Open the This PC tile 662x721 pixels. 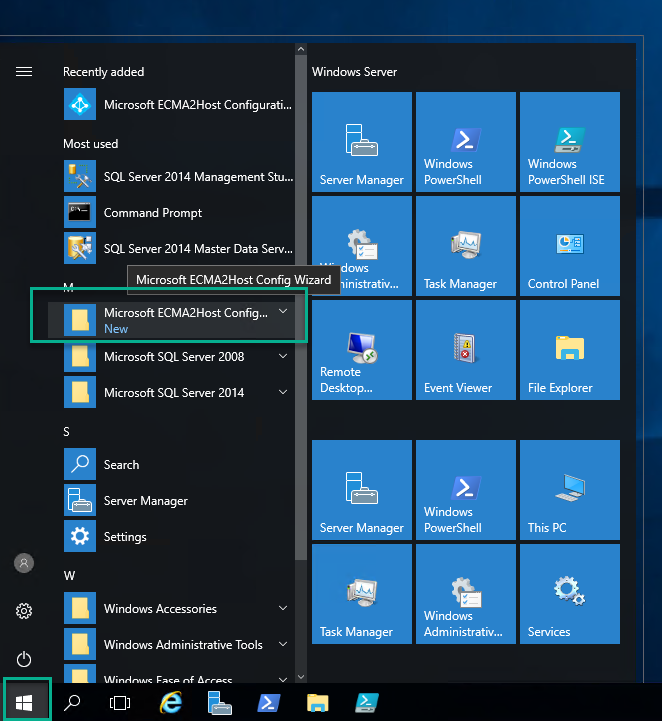569,490
